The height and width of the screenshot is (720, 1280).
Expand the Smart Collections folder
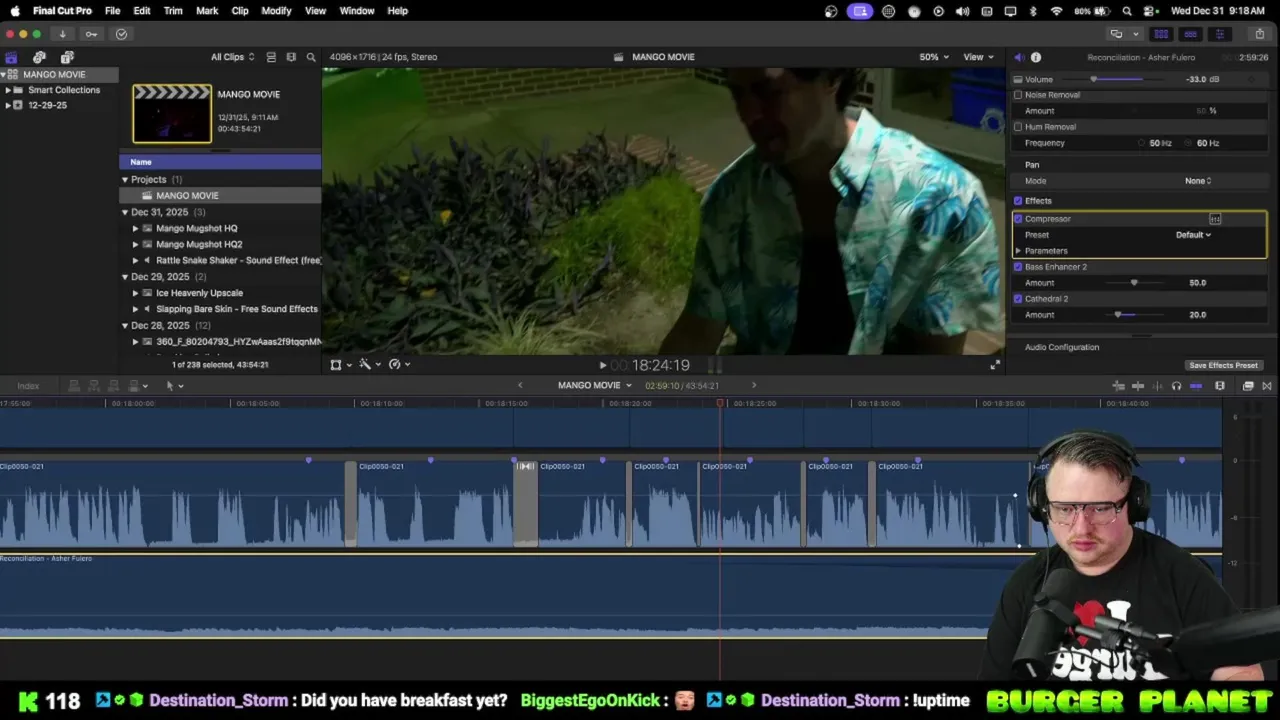click(8, 90)
